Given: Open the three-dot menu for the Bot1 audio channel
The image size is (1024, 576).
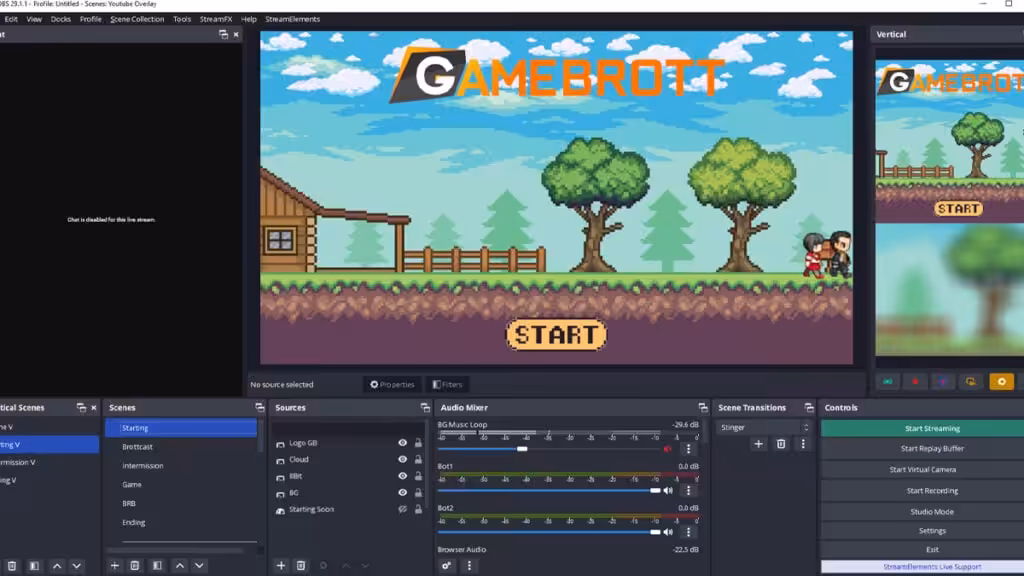Looking at the screenshot, I should coord(688,491).
